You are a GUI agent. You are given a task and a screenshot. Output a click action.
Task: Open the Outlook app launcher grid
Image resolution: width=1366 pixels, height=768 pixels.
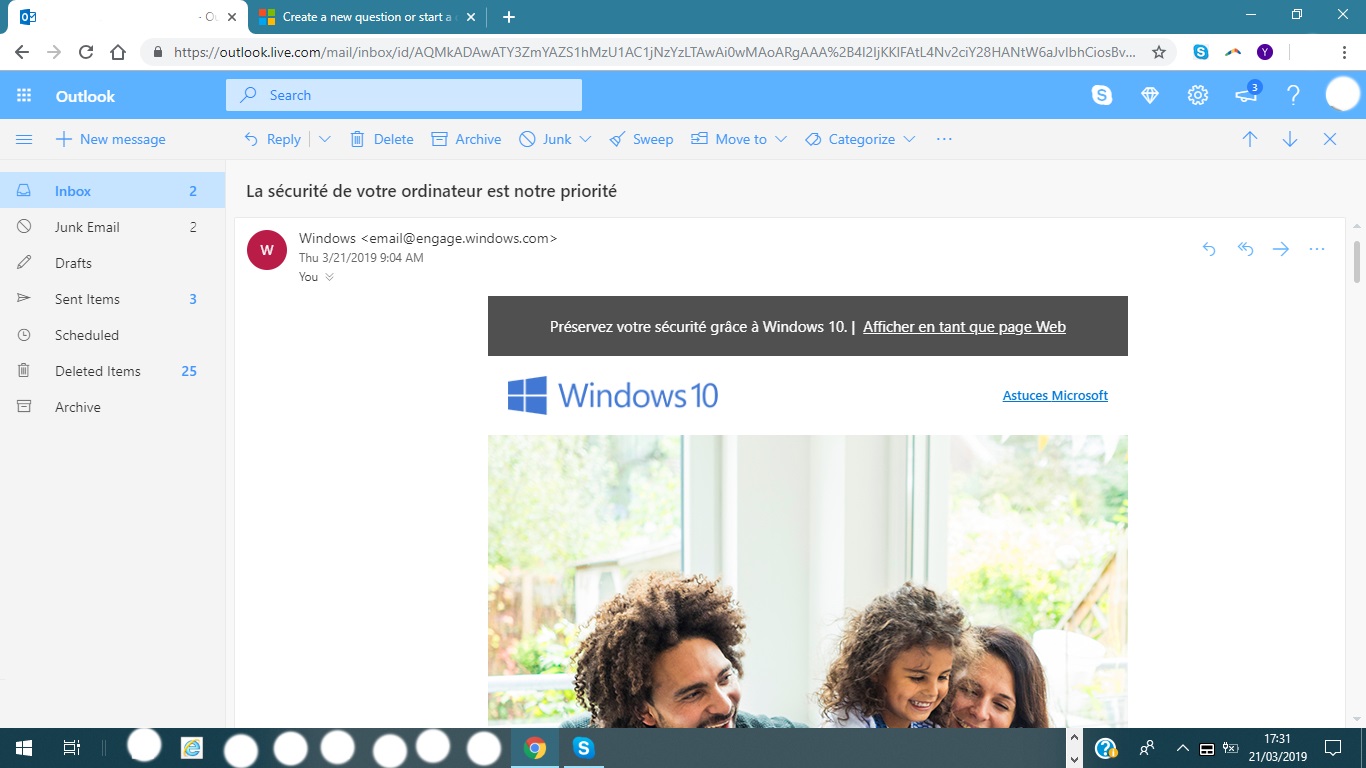pos(24,96)
